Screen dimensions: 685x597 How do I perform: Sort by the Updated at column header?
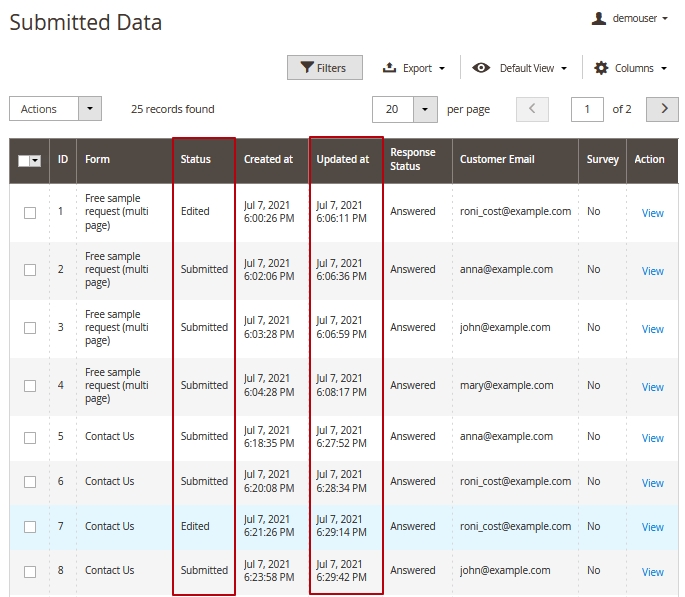343,159
